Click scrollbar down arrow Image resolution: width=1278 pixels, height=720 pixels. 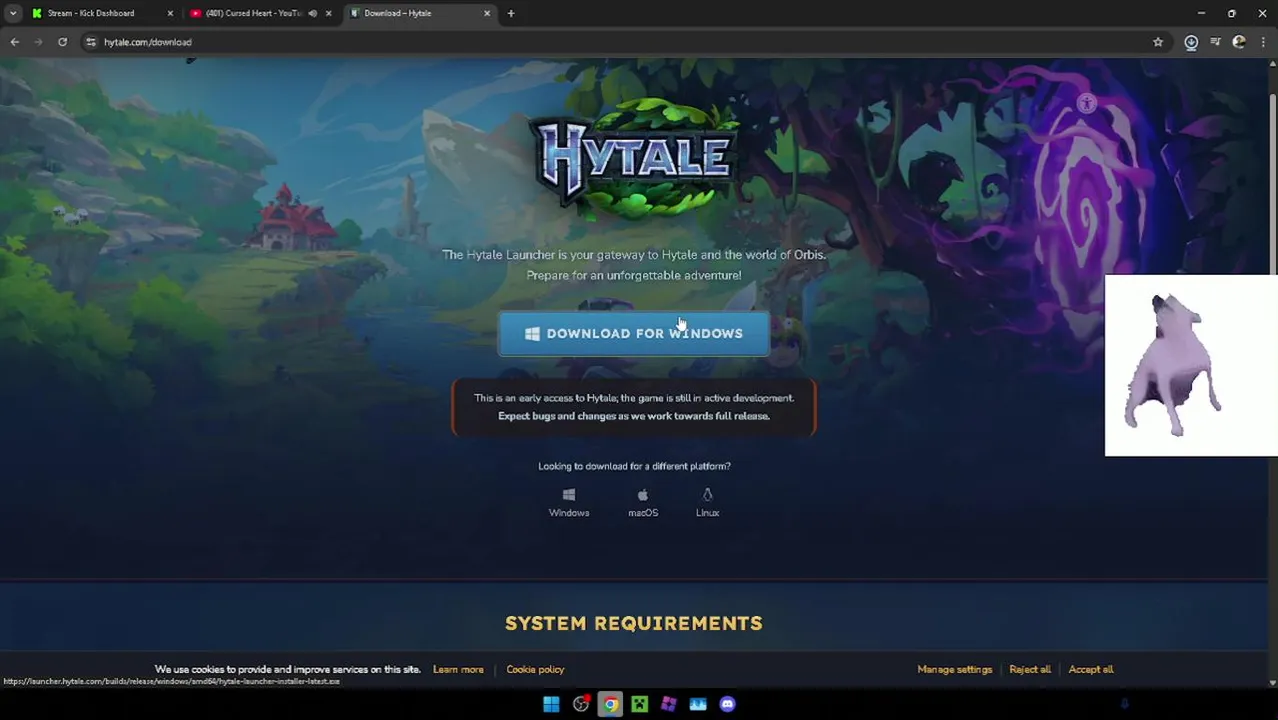point(1272,682)
